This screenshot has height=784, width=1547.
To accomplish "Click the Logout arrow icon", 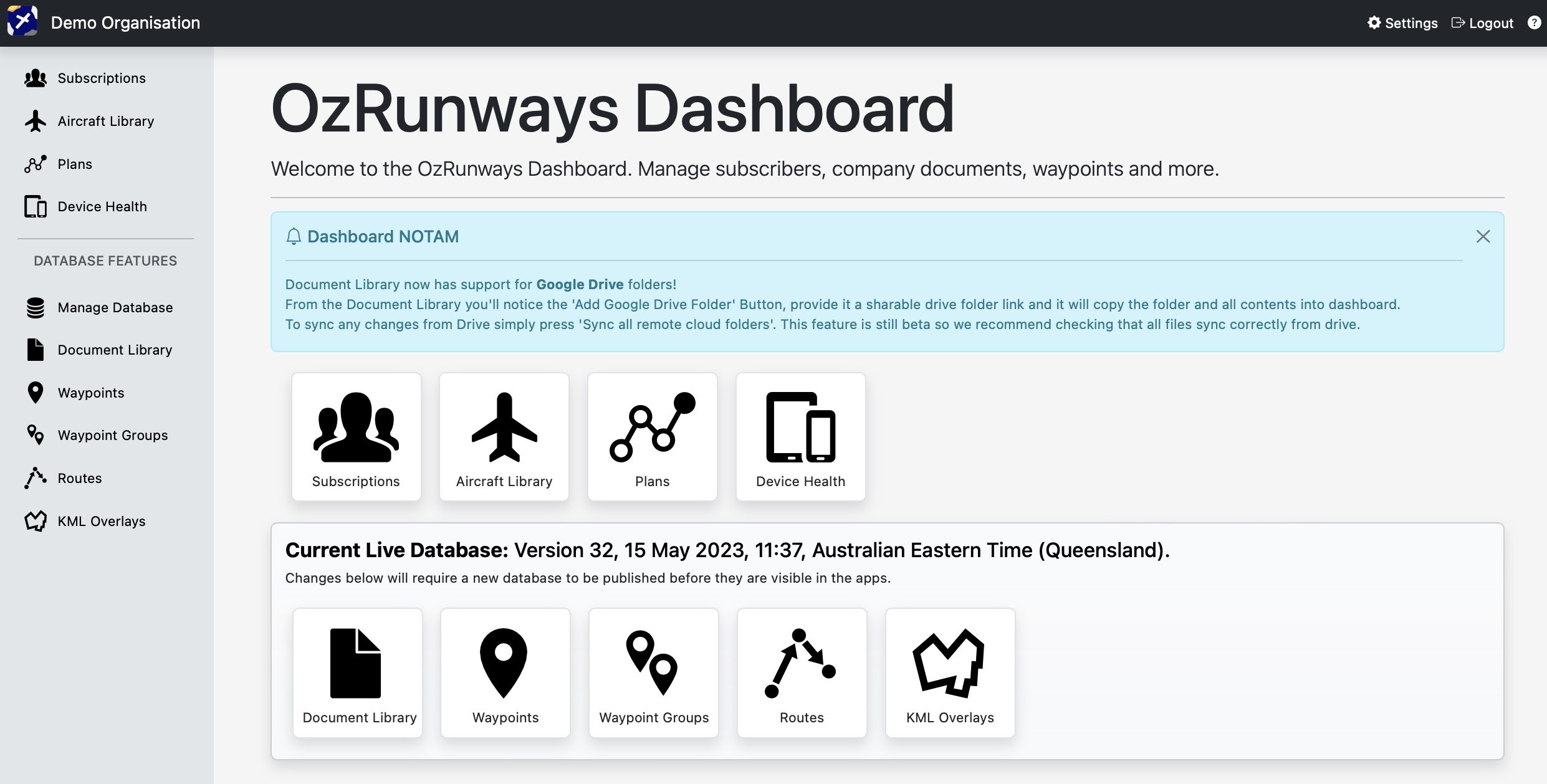I will 1458,23.
